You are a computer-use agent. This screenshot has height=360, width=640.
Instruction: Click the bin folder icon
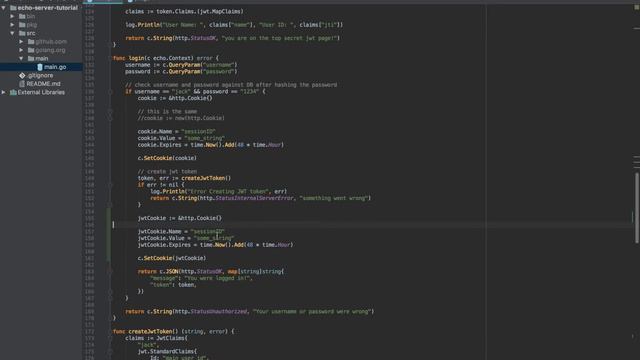click(22, 16)
